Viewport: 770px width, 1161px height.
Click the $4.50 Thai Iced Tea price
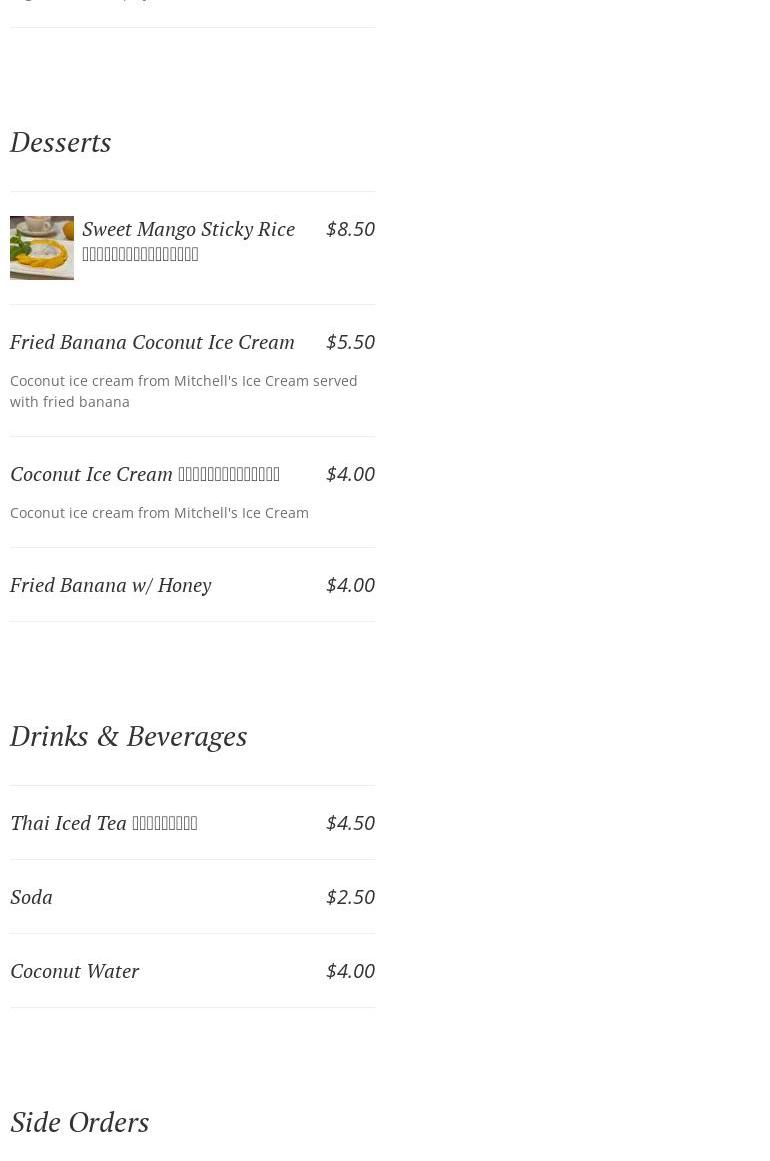point(350,823)
